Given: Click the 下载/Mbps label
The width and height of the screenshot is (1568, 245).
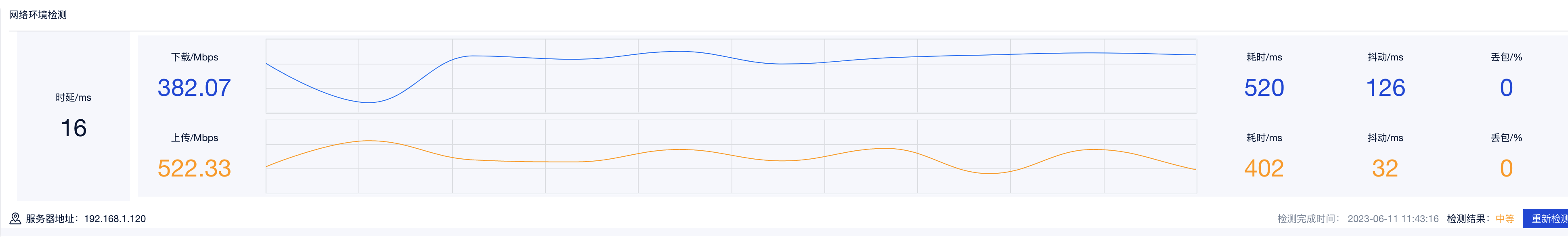Looking at the screenshot, I should [194, 57].
